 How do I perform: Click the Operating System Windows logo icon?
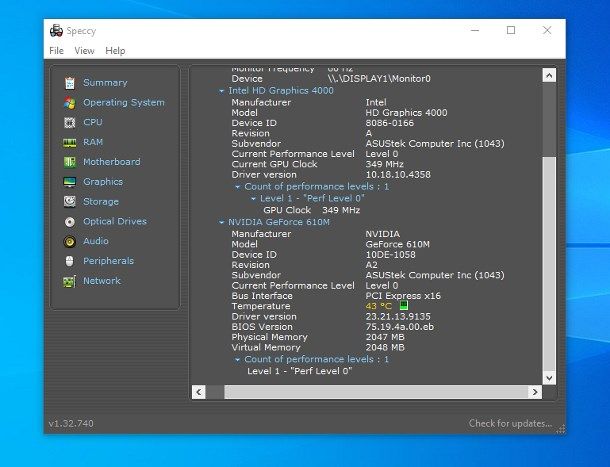tap(70, 103)
